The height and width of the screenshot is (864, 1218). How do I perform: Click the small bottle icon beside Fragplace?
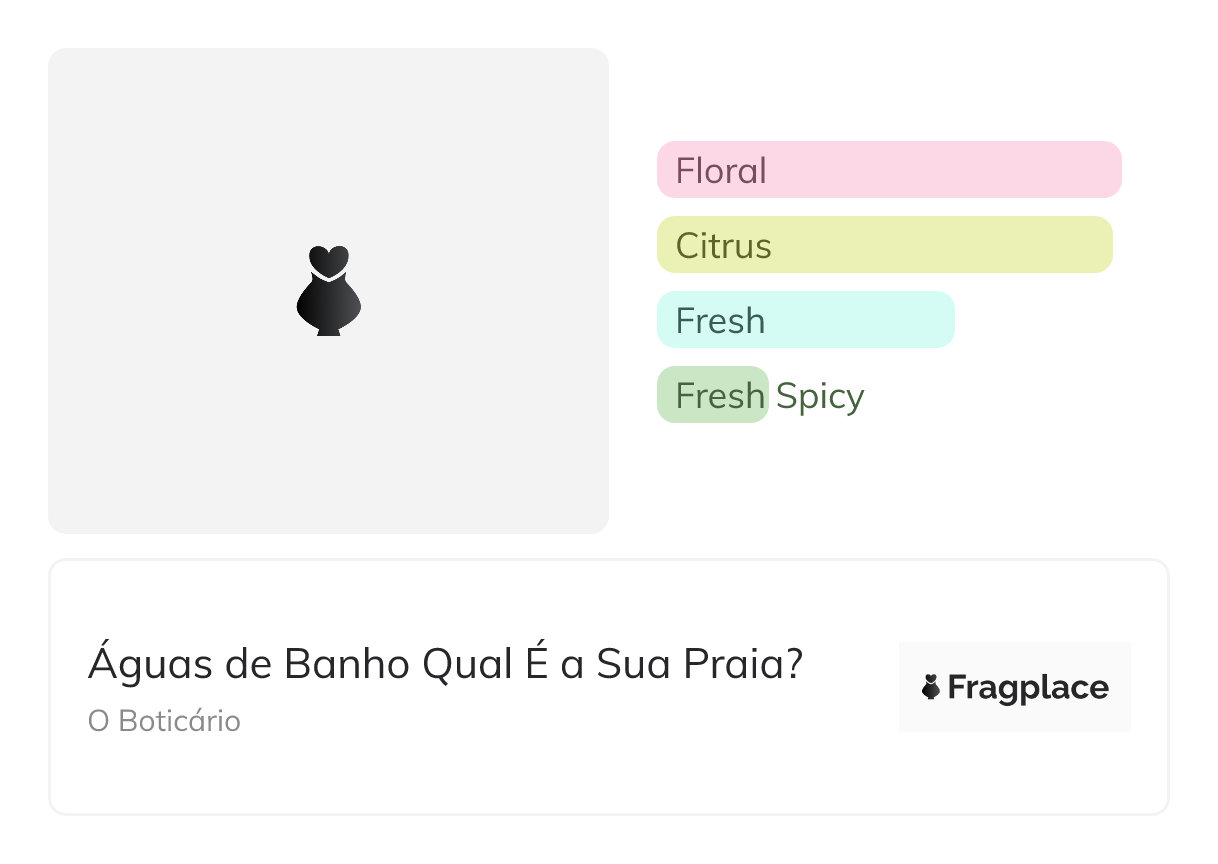[931, 687]
